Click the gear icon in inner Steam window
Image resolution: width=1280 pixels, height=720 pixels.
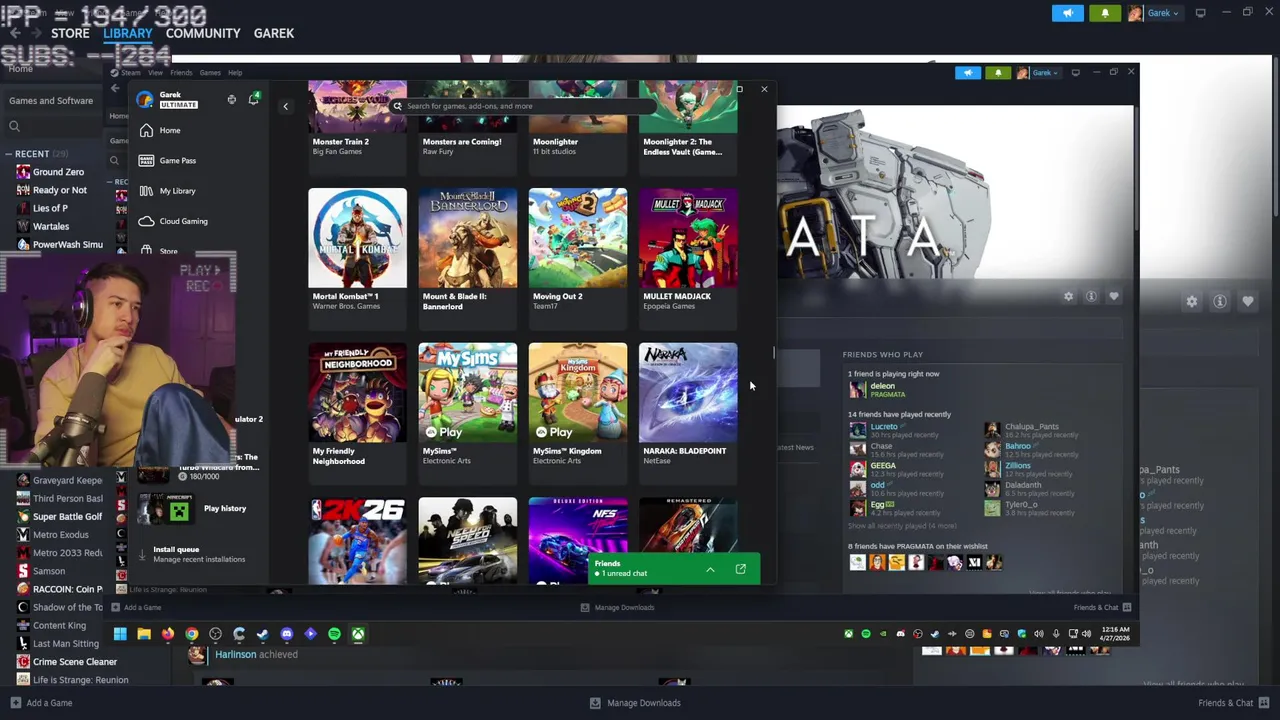click(x=1068, y=296)
